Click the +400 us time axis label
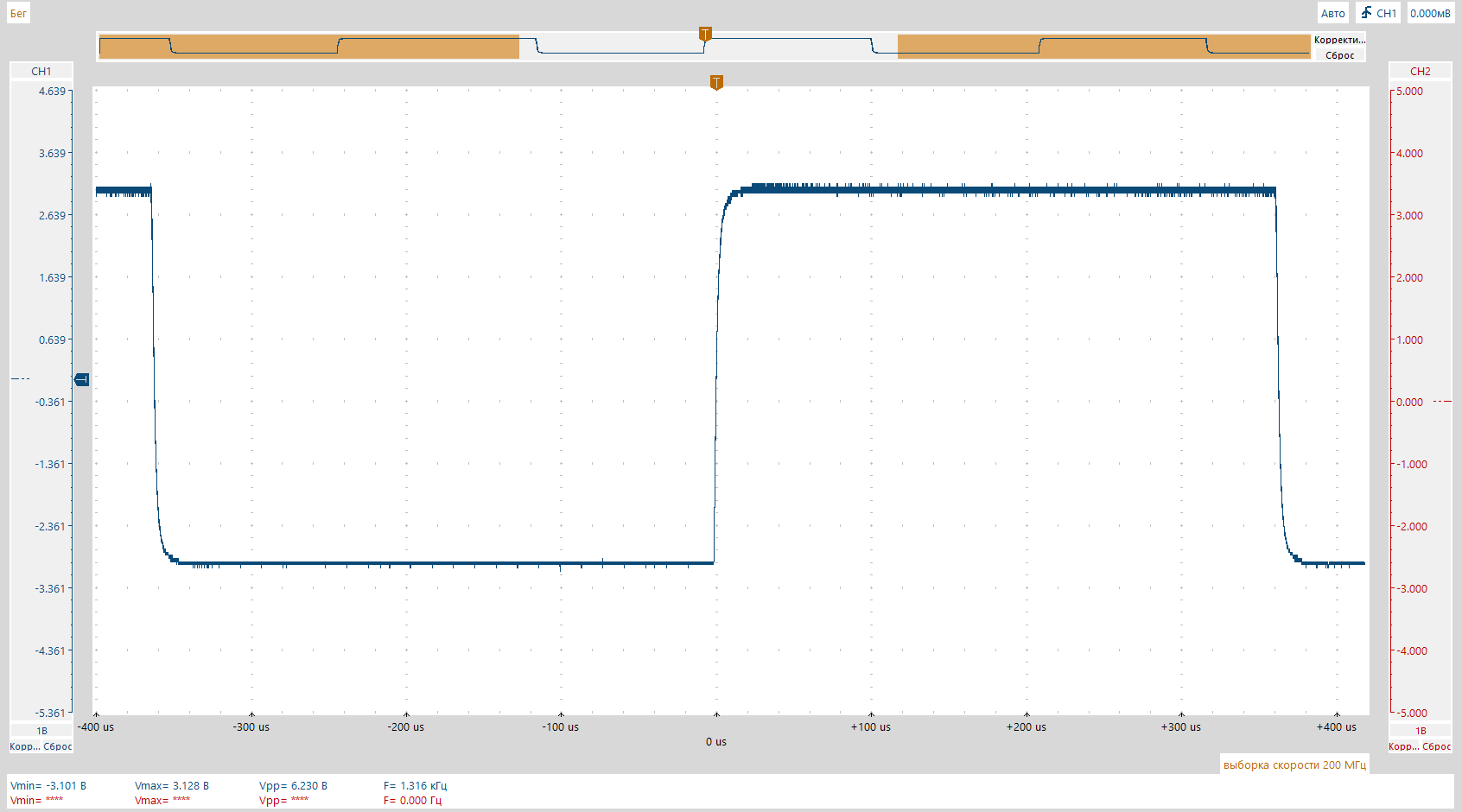 (x=1337, y=726)
